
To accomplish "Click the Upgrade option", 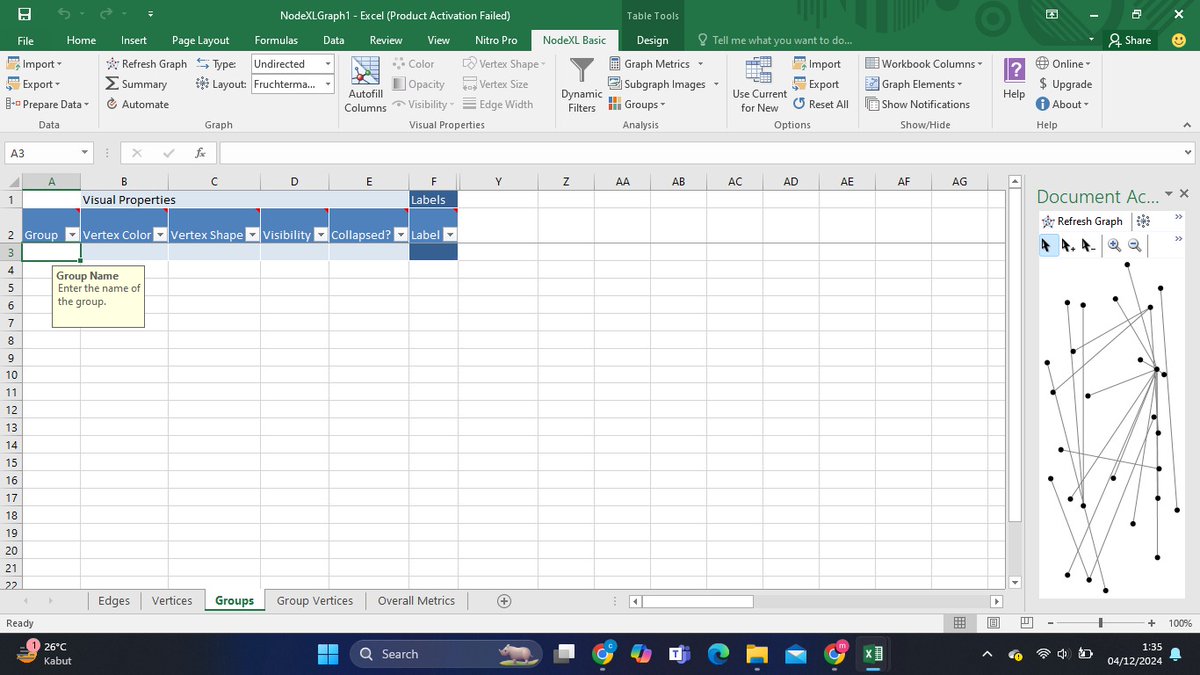I will tap(1064, 84).
